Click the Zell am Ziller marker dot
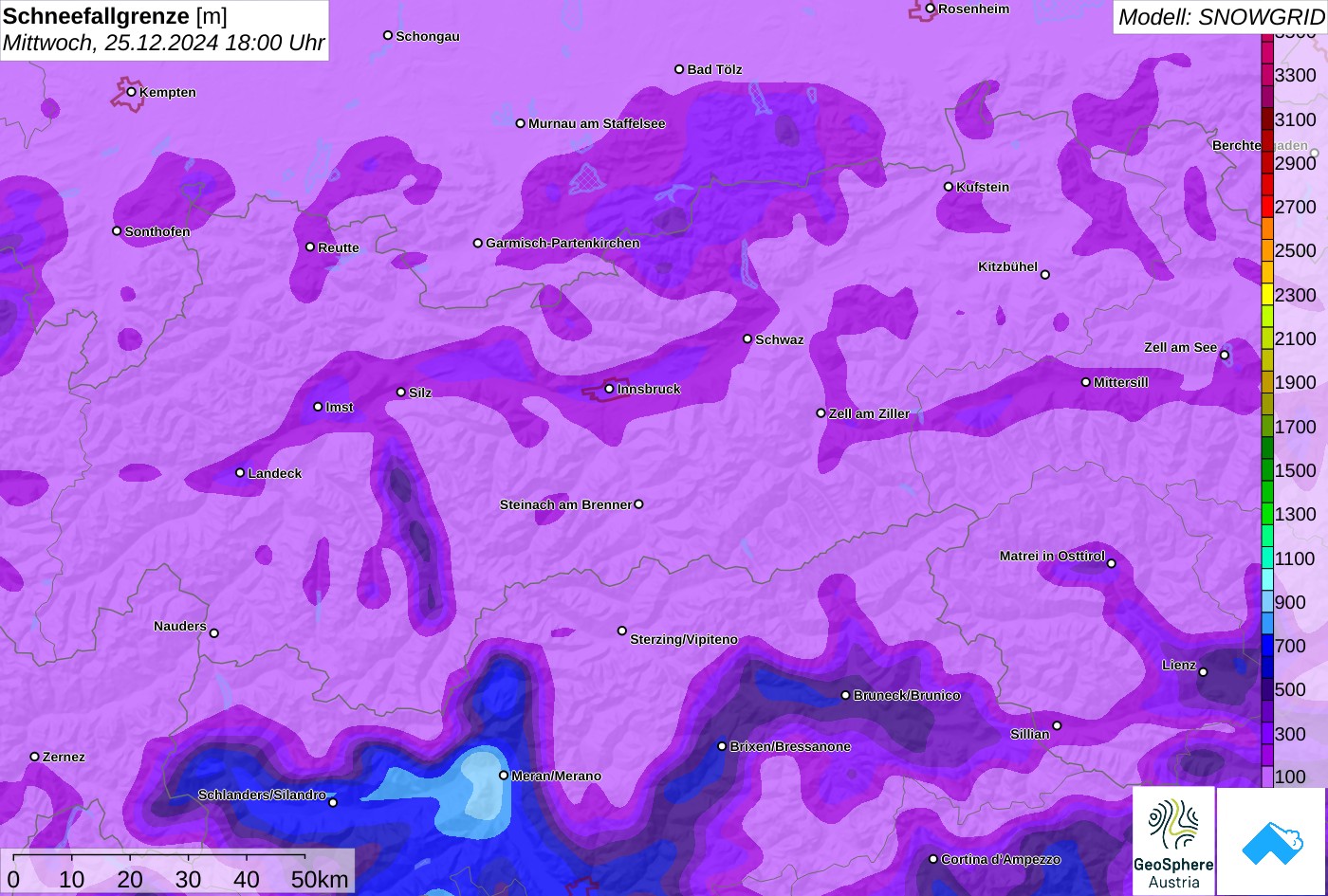 [821, 413]
